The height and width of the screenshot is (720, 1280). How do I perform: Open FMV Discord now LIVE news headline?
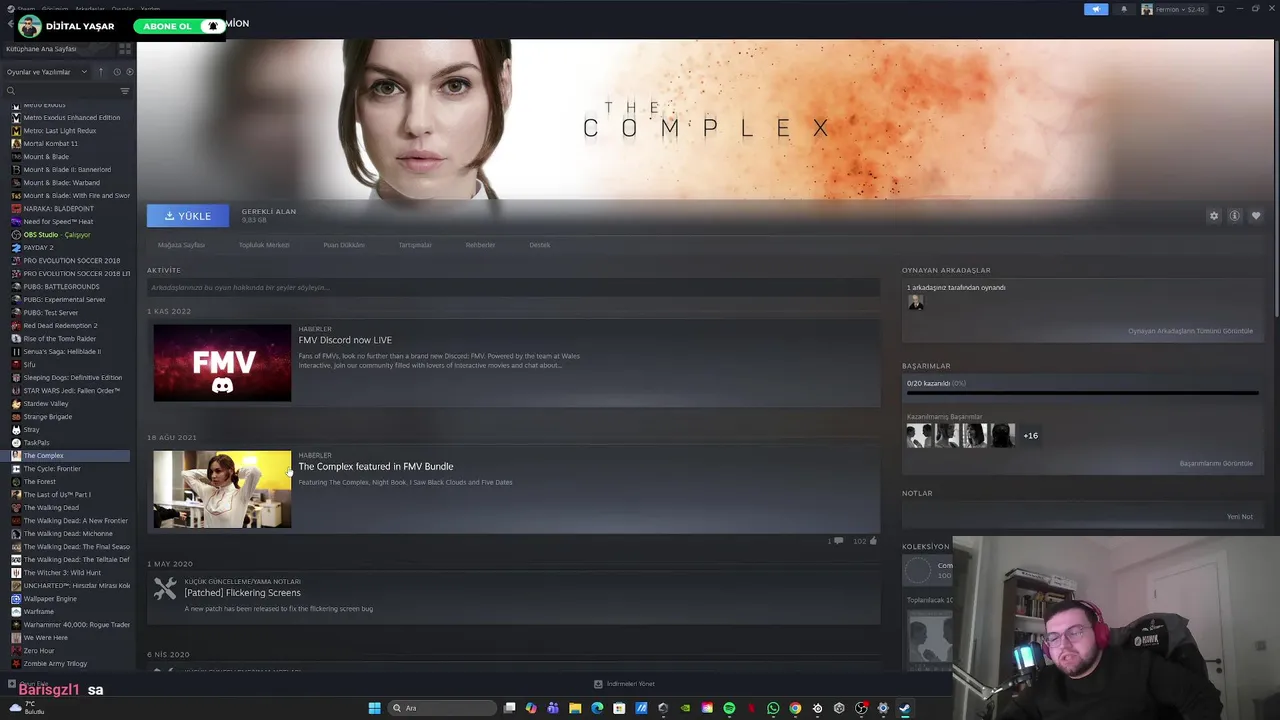pos(345,340)
